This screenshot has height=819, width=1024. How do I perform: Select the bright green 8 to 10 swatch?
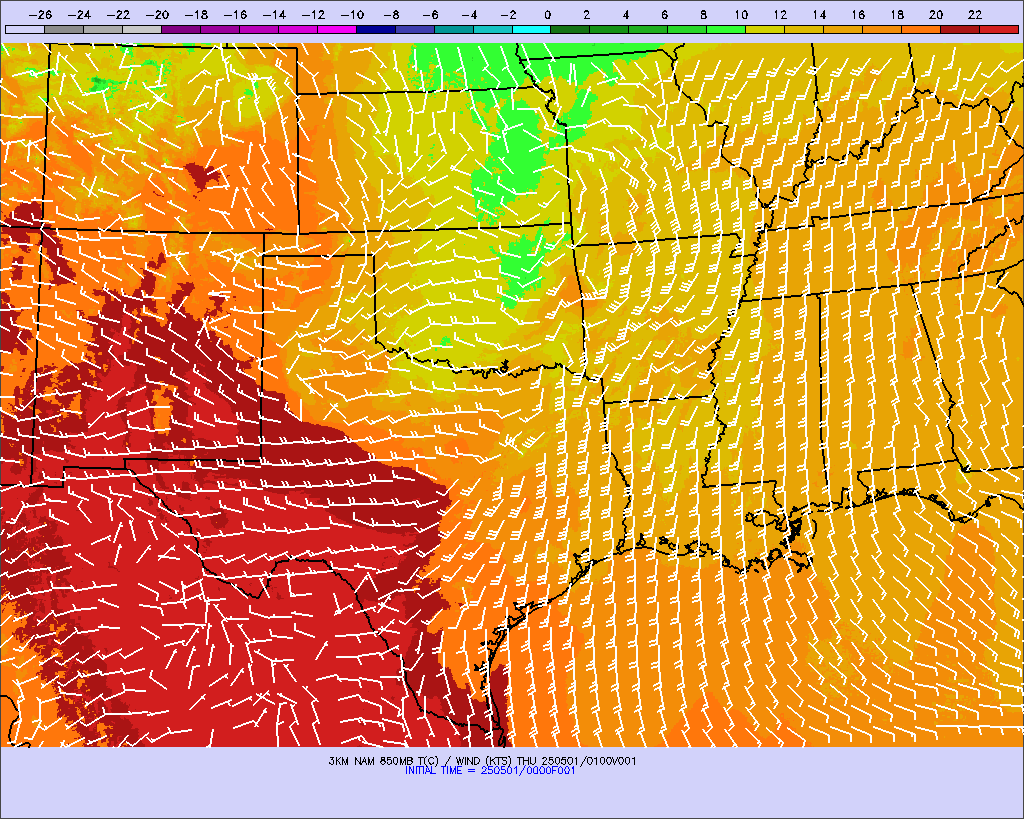pos(727,29)
